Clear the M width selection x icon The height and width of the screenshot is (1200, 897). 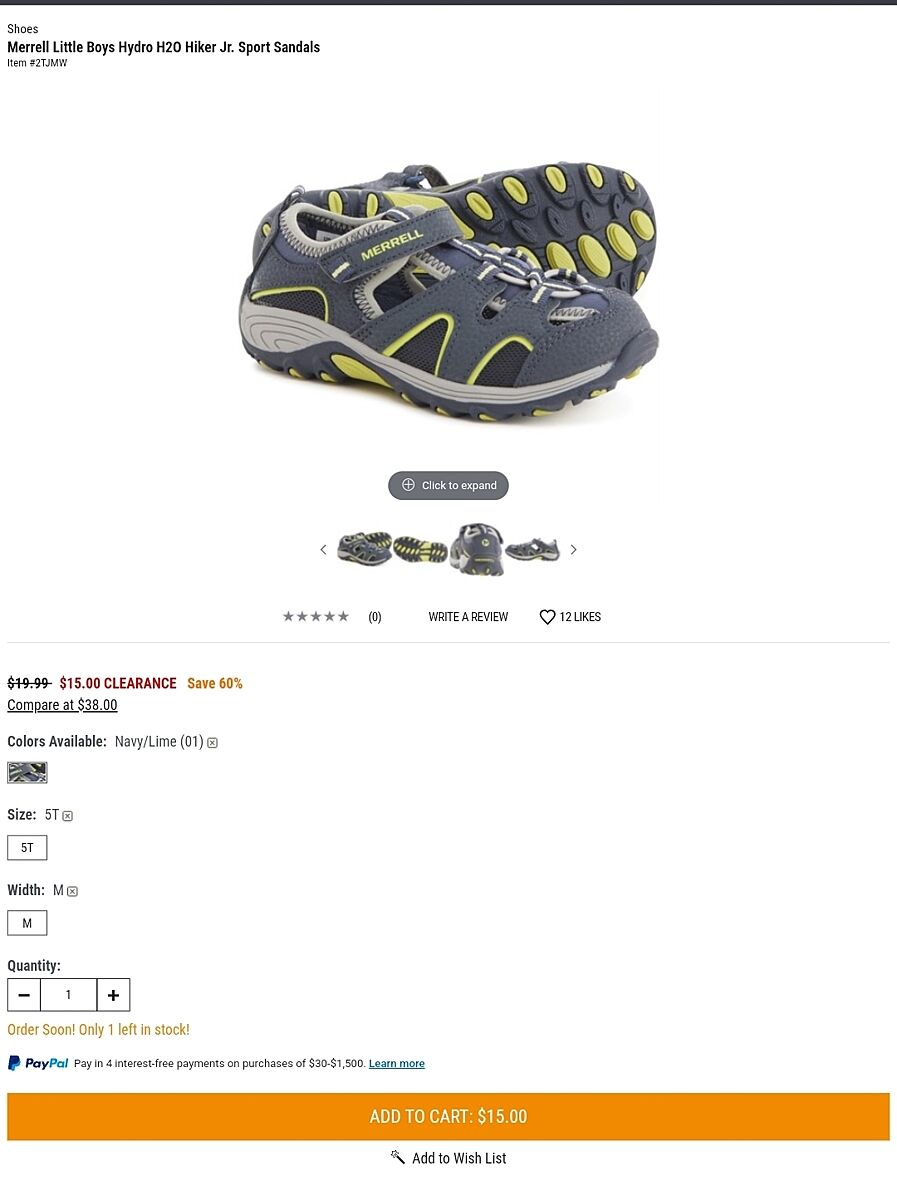click(x=72, y=891)
